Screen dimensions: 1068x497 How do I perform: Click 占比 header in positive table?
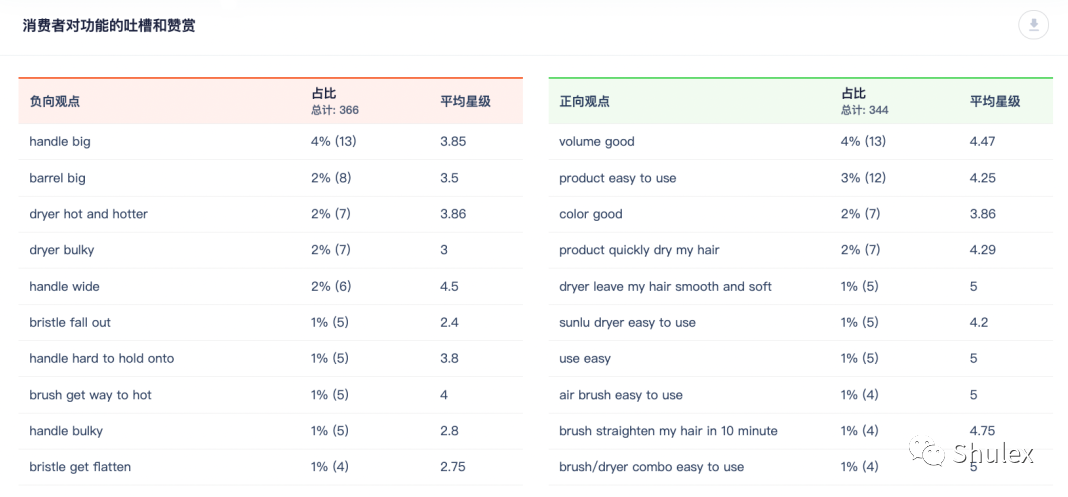(853, 93)
